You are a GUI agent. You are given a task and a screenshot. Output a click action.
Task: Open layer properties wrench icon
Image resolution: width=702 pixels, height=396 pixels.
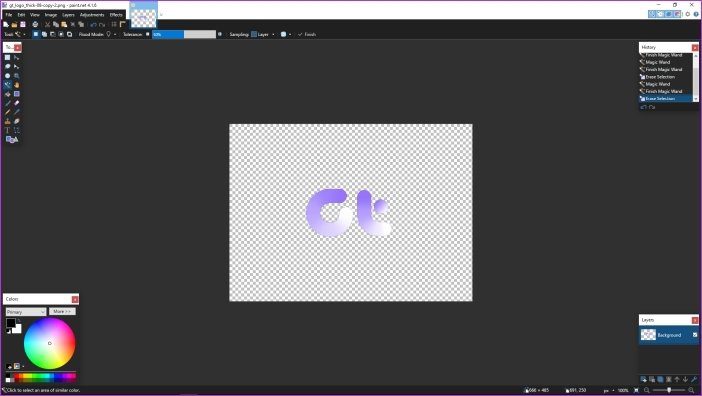point(694,379)
